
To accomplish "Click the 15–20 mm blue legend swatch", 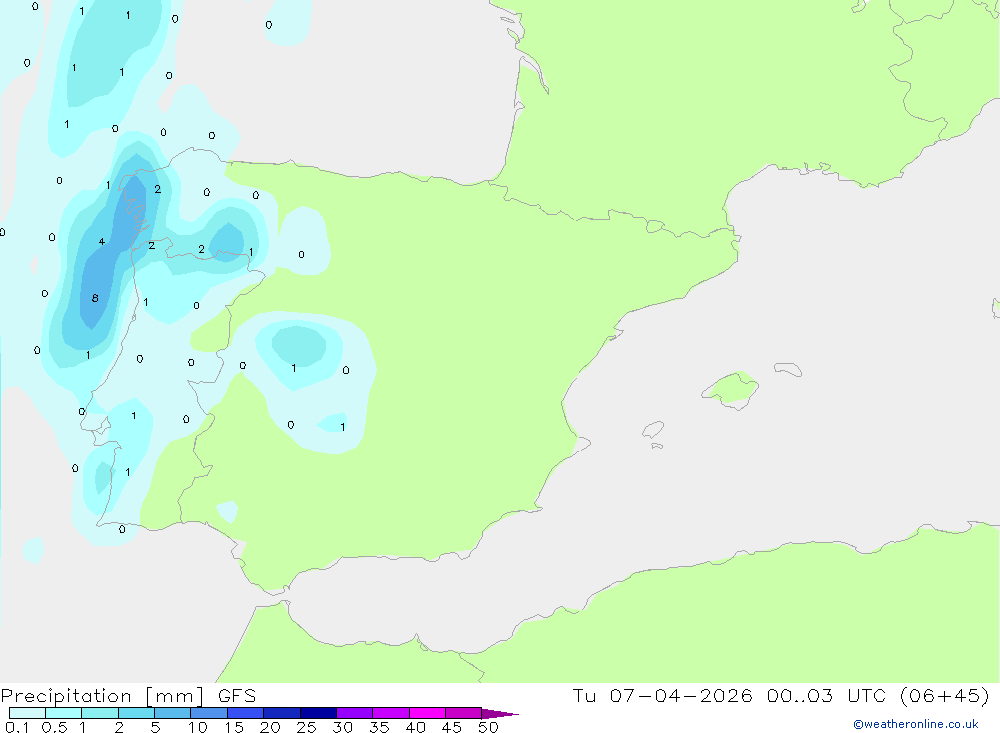I will point(246,713).
